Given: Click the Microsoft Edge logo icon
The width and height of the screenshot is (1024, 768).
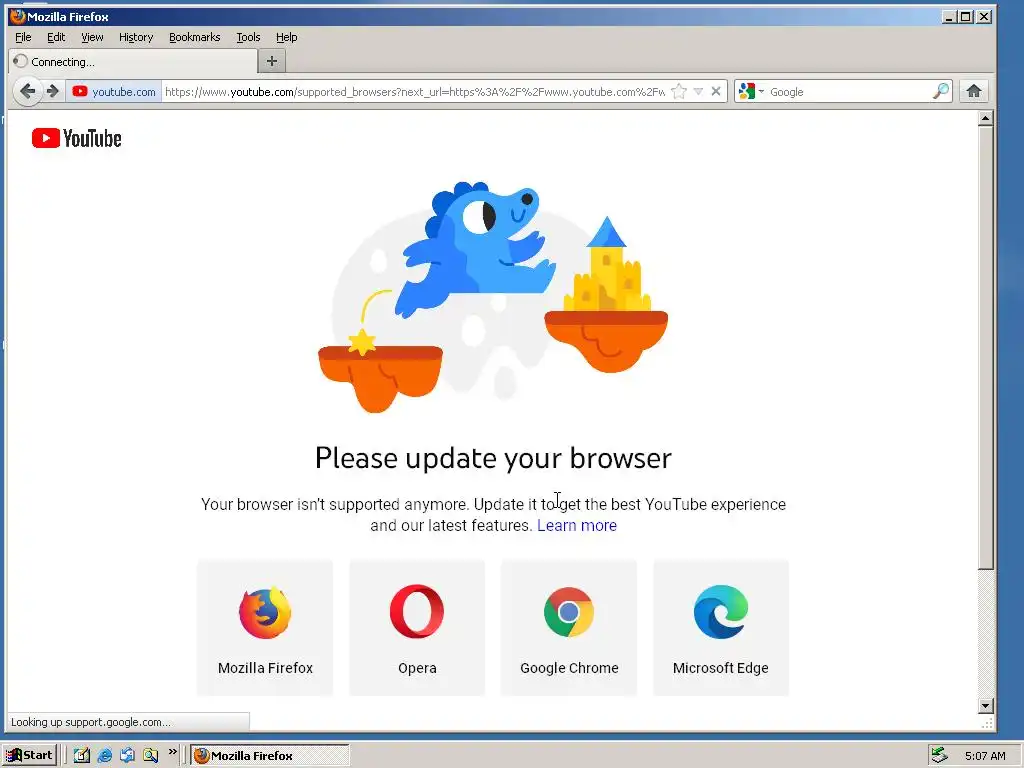Looking at the screenshot, I should (x=721, y=612).
